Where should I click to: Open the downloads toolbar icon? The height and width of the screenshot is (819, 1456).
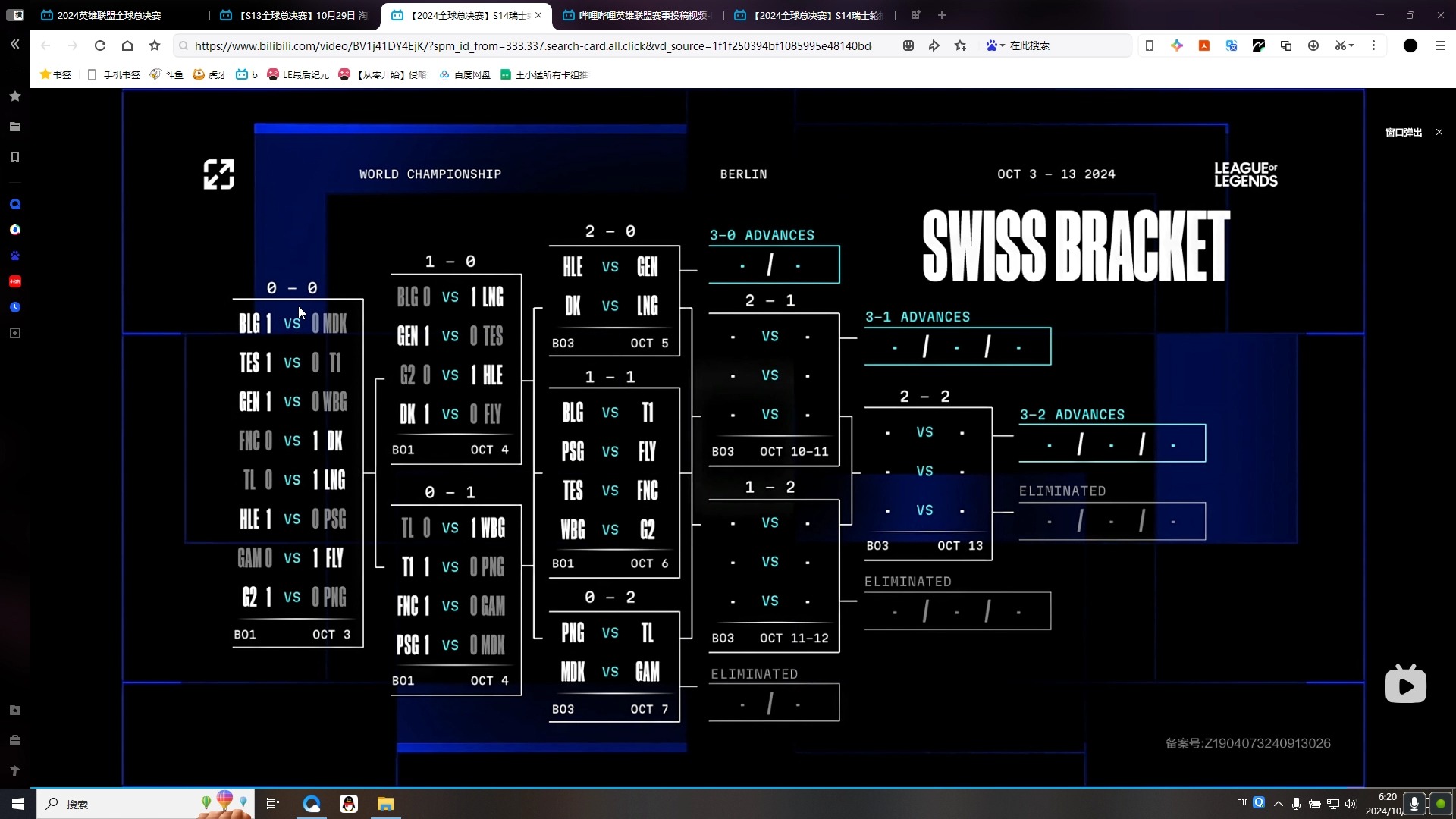[x=1313, y=45]
